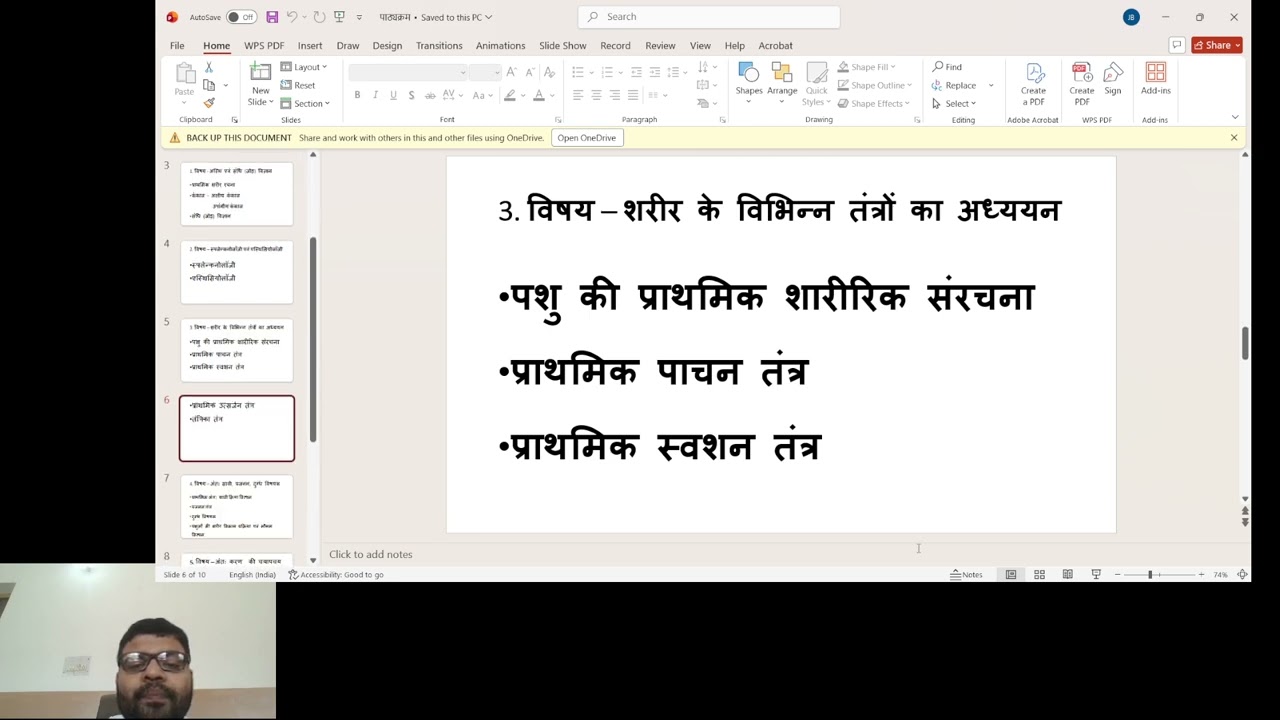The image size is (1280, 720).
Task: Open the Transitions ribbon tab
Action: [x=439, y=45]
